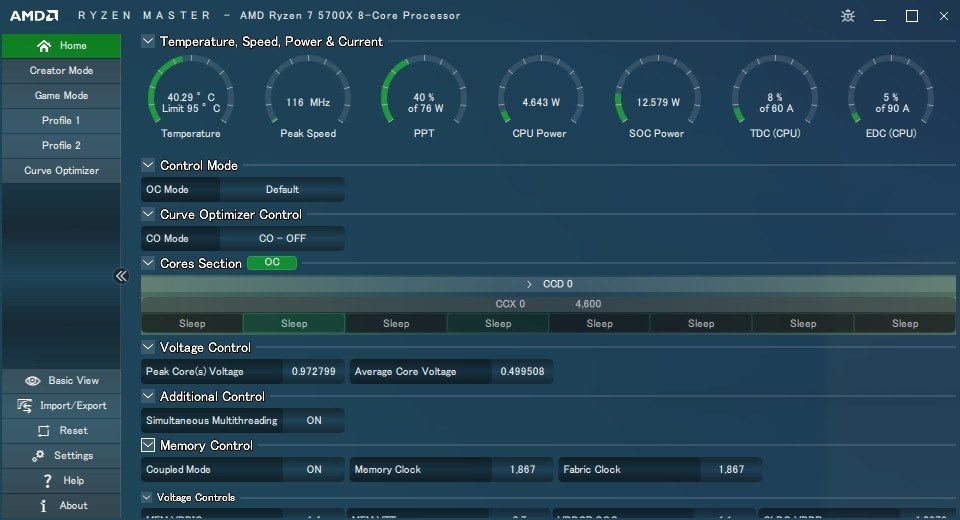Click the AMD logo
Image resolution: width=960 pixels, height=520 pixels.
34,15
